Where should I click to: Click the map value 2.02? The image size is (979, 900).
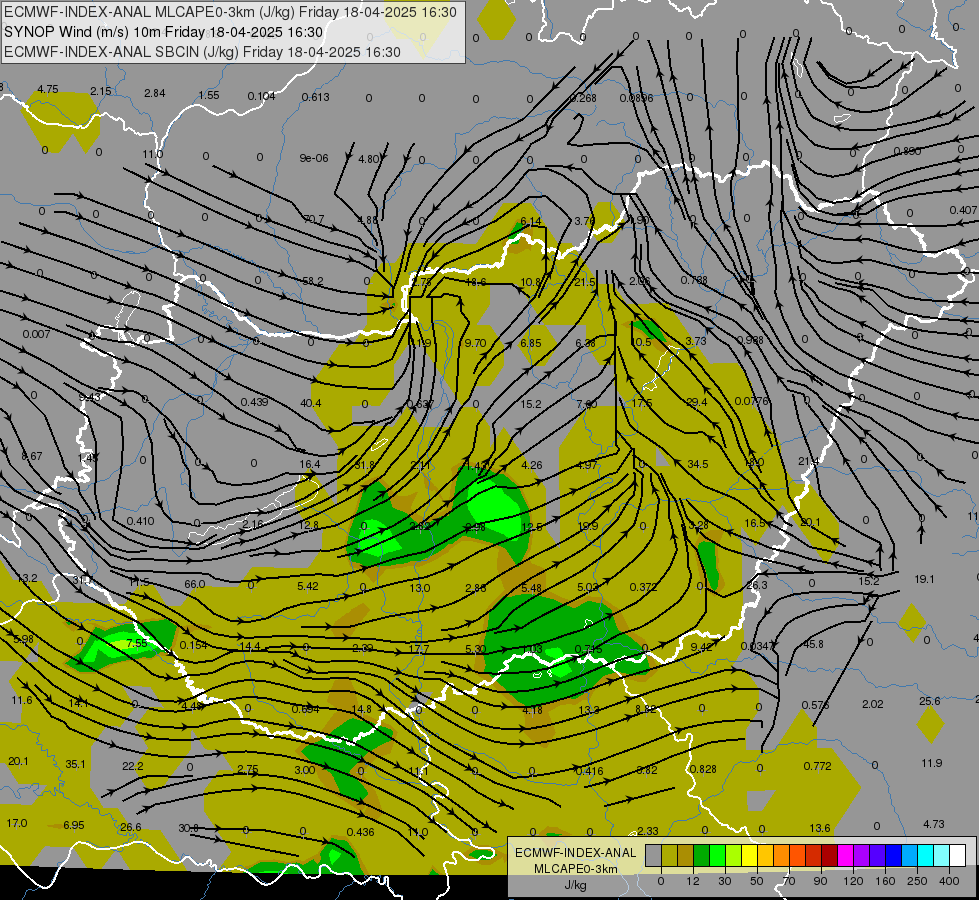tap(872, 704)
